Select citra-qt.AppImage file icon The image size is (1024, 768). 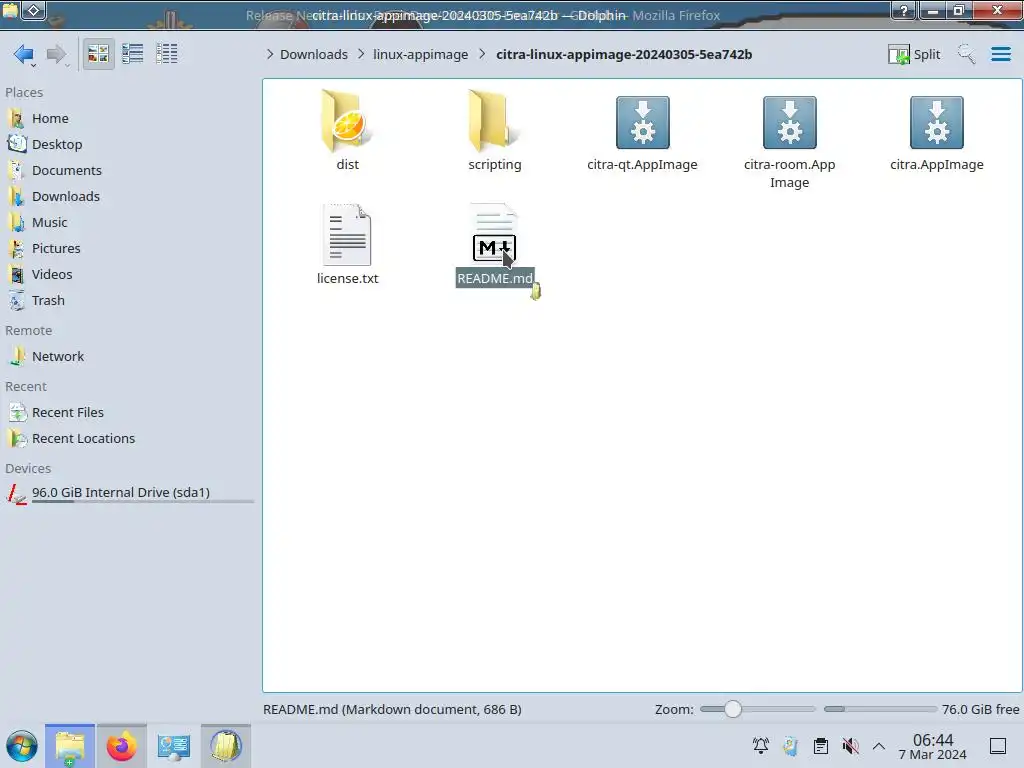pyautogui.click(x=643, y=123)
